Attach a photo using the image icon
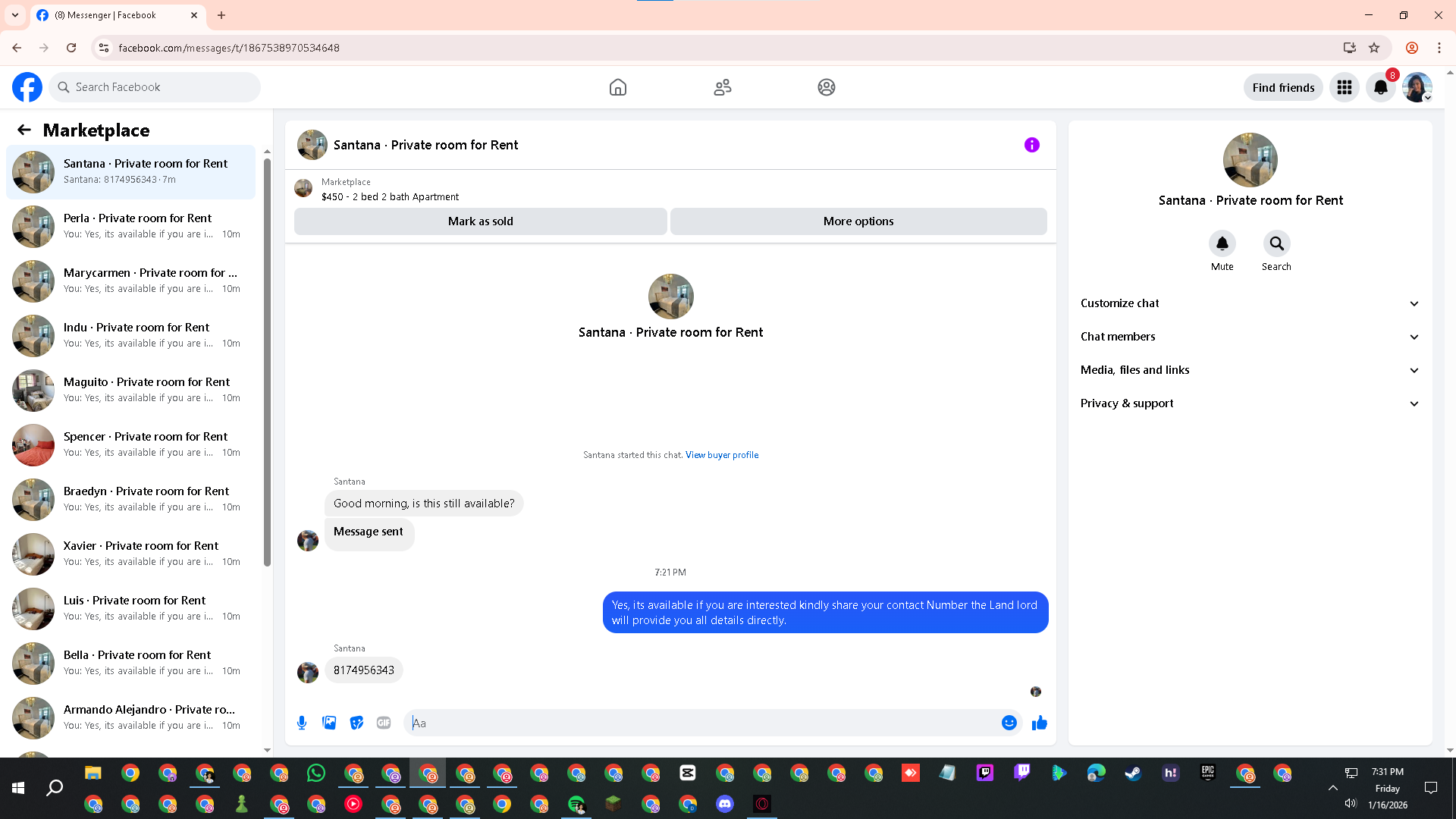This screenshot has height=819, width=1456. [x=329, y=723]
